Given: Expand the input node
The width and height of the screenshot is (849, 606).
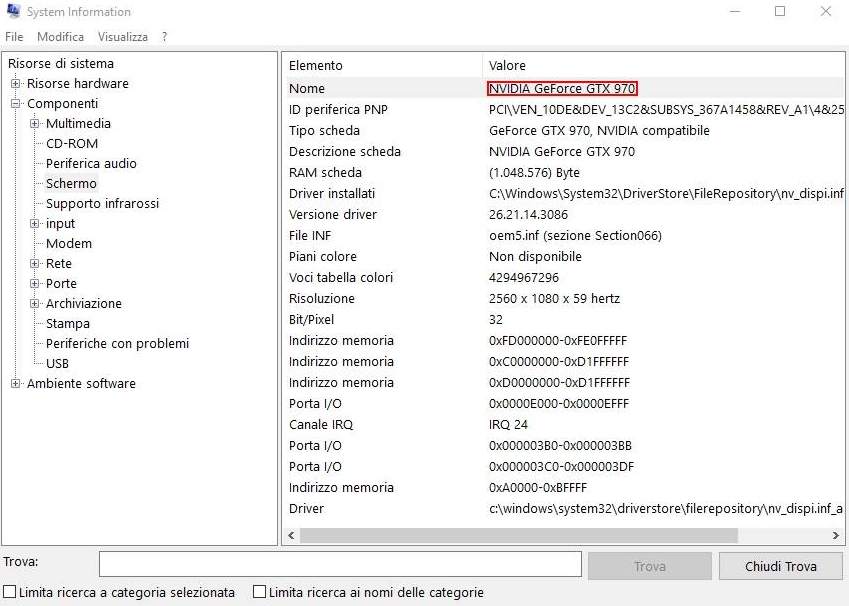Looking at the screenshot, I should click(x=35, y=224).
